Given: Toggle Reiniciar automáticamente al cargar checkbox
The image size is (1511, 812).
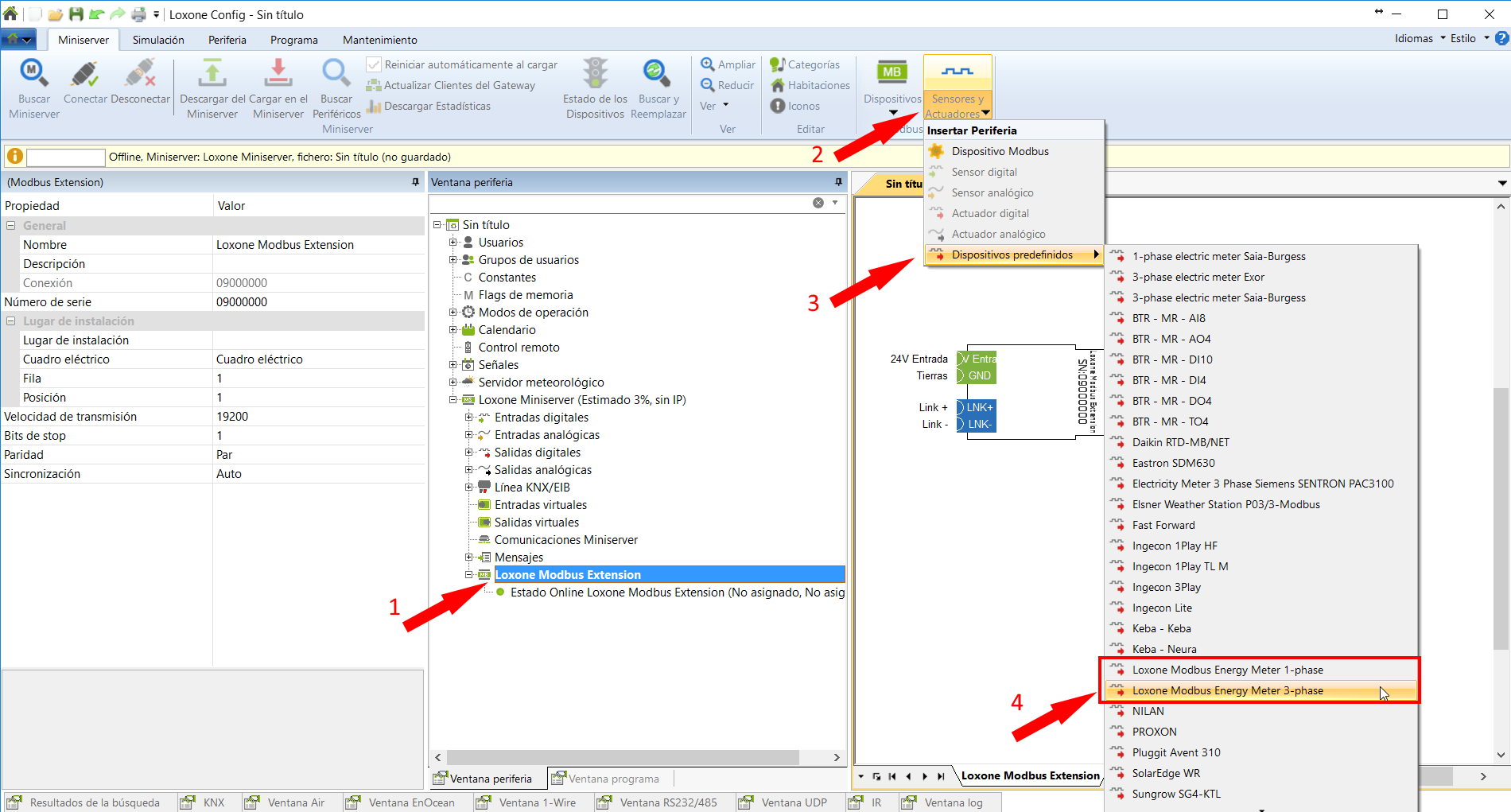Looking at the screenshot, I should (x=373, y=64).
